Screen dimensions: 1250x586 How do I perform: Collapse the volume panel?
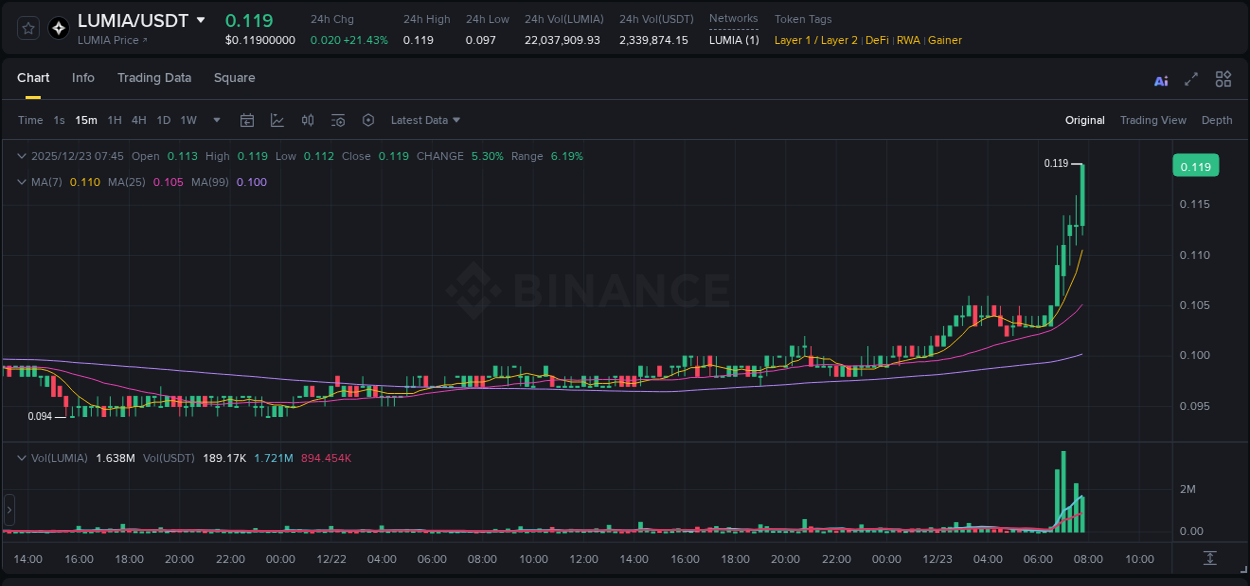(x=20, y=456)
